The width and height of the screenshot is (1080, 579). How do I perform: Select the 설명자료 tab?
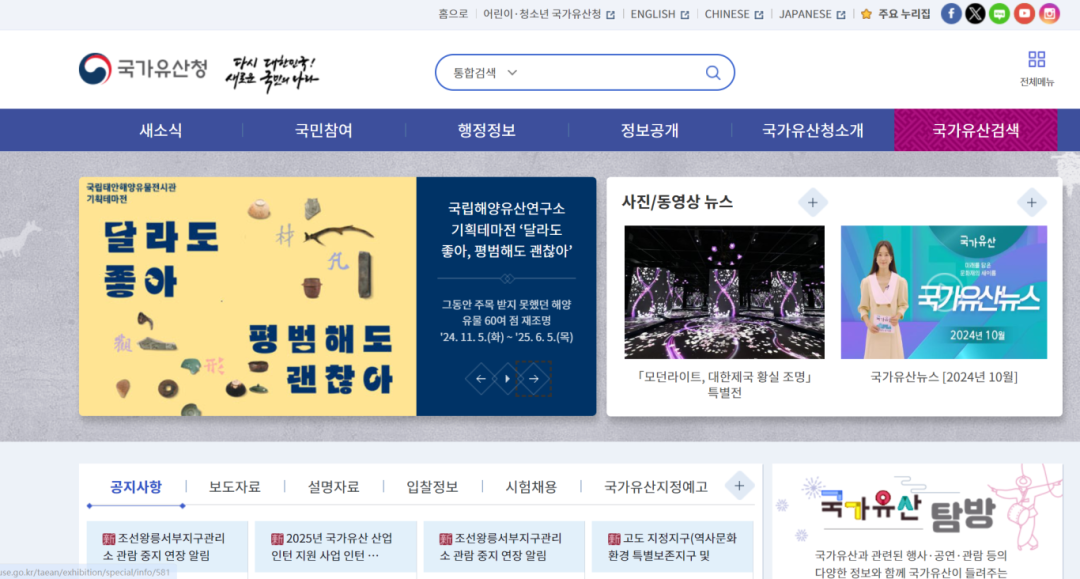click(333, 487)
